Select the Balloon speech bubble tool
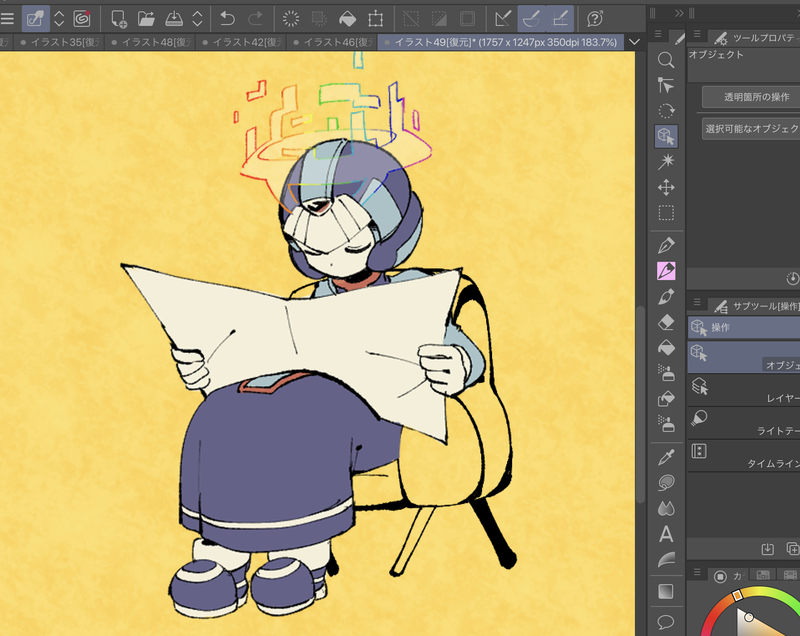Viewport: 800px width, 636px height. click(666, 622)
